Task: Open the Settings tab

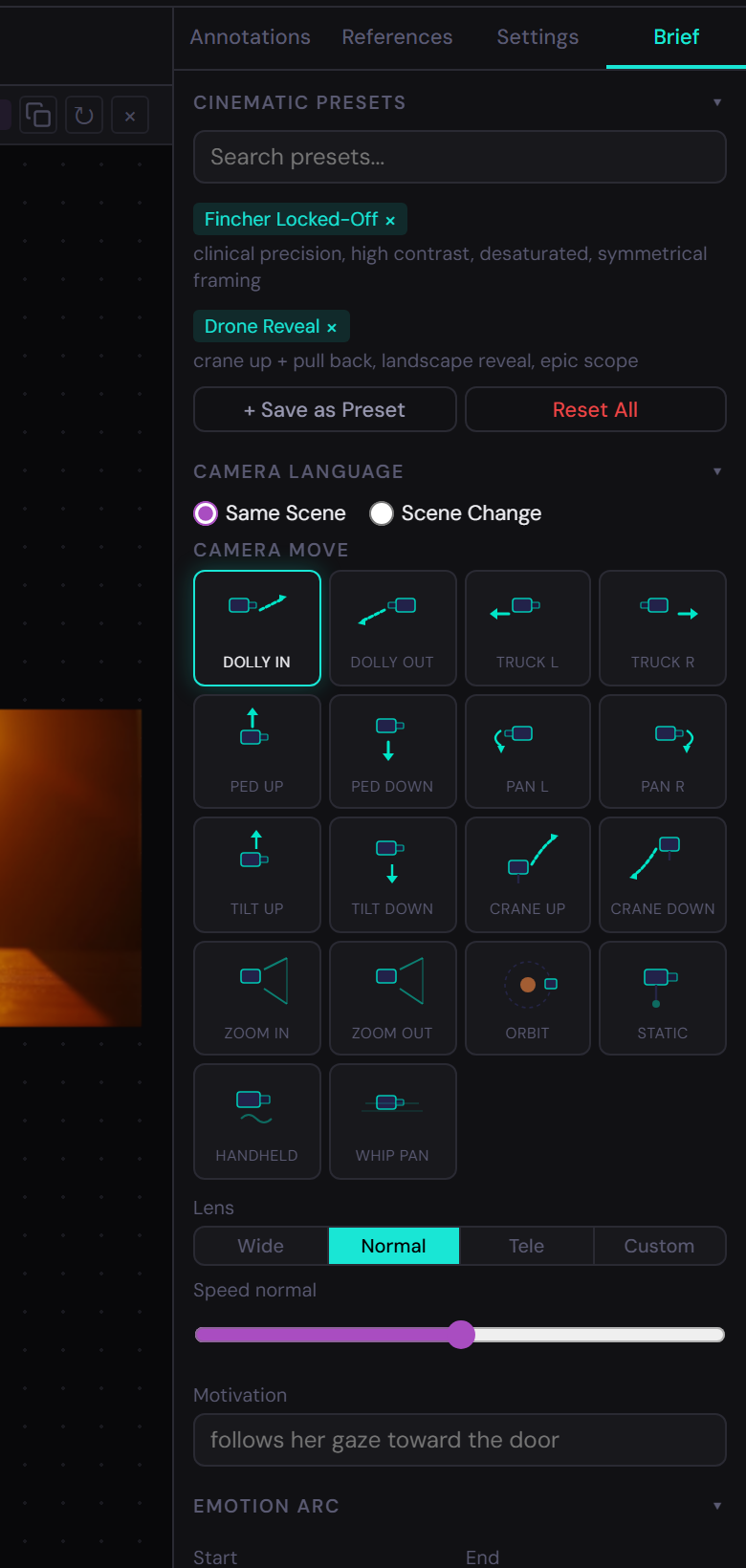Action: click(x=538, y=37)
